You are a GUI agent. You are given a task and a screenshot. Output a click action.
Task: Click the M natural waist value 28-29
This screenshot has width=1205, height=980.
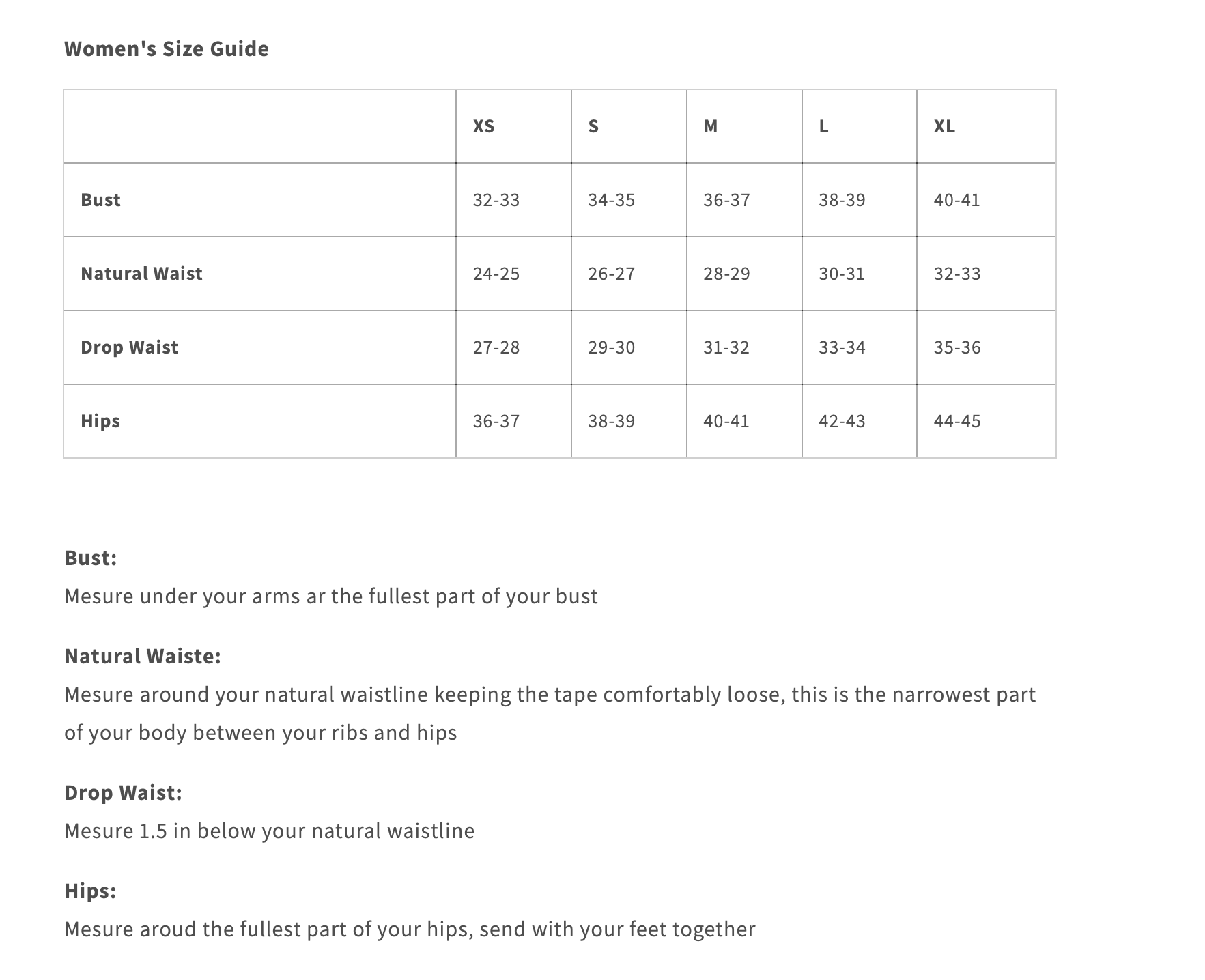click(x=726, y=274)
